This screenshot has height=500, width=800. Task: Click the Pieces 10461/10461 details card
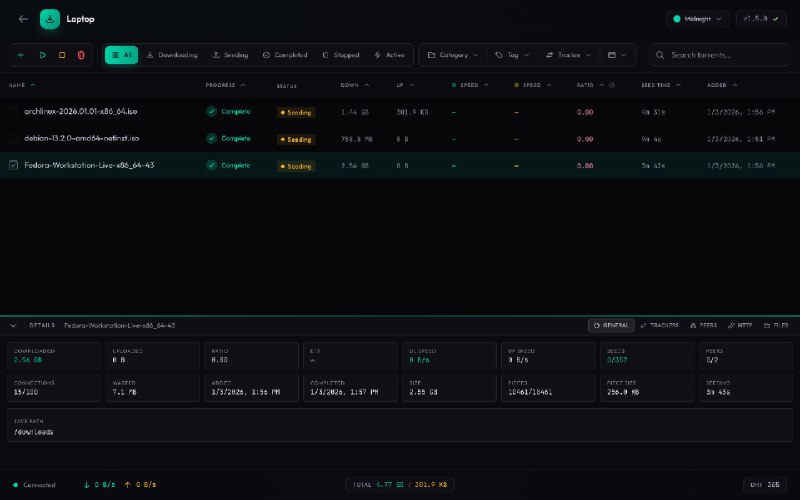tap(548, 388)
